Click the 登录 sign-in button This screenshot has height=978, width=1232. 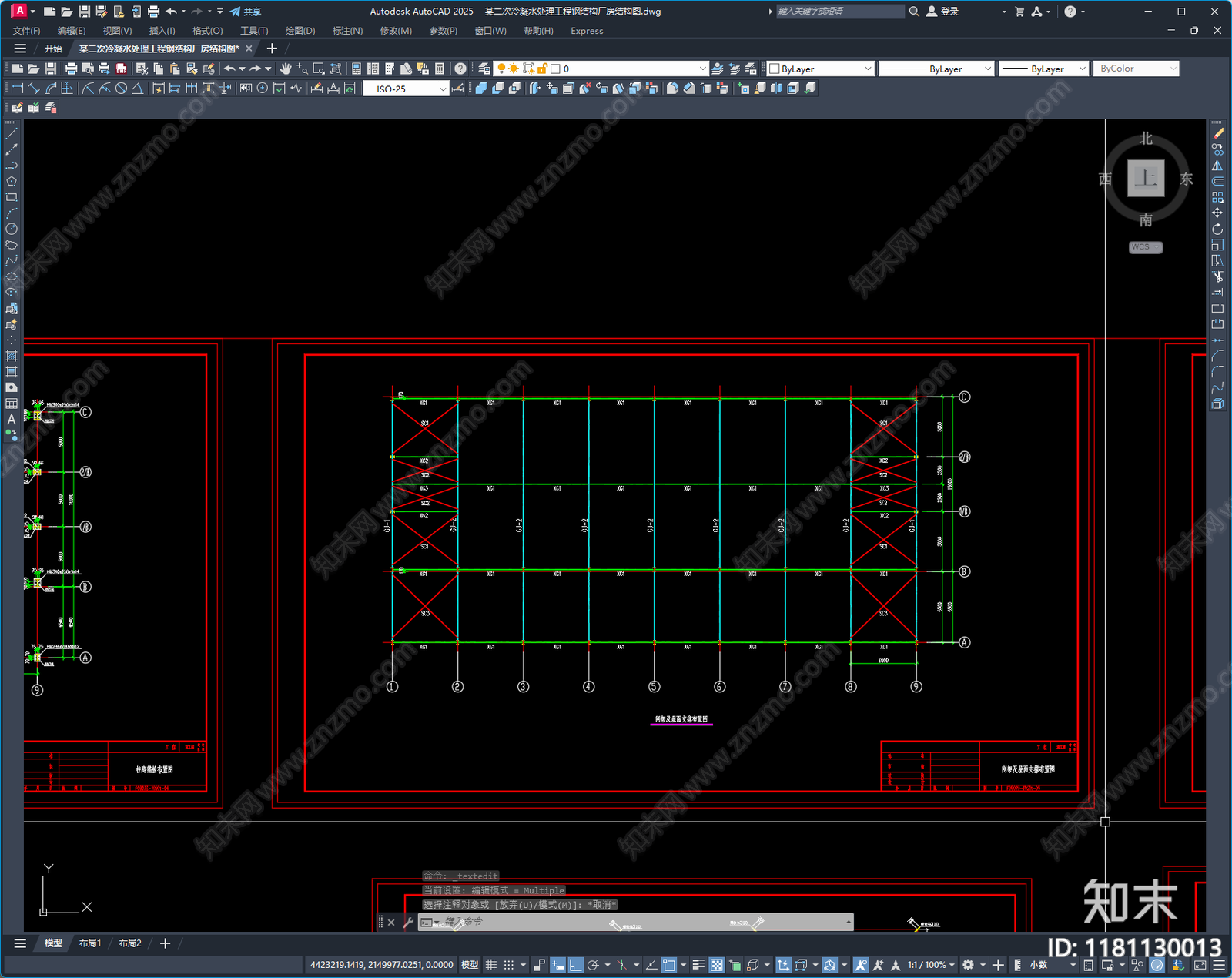click(942, 12)
